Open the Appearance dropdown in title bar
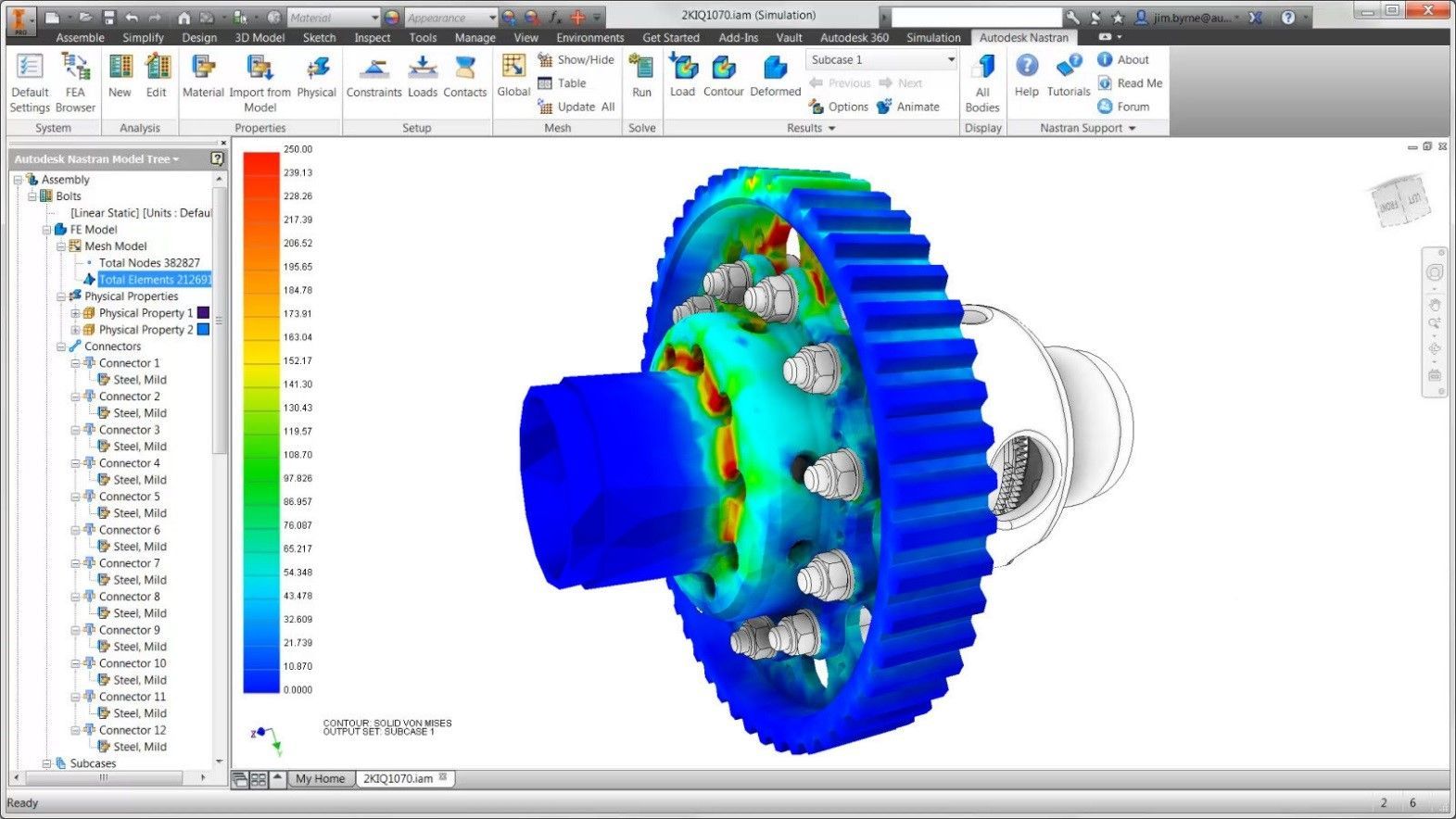This screenshot has width=1456, height=819. pos(451,18)
